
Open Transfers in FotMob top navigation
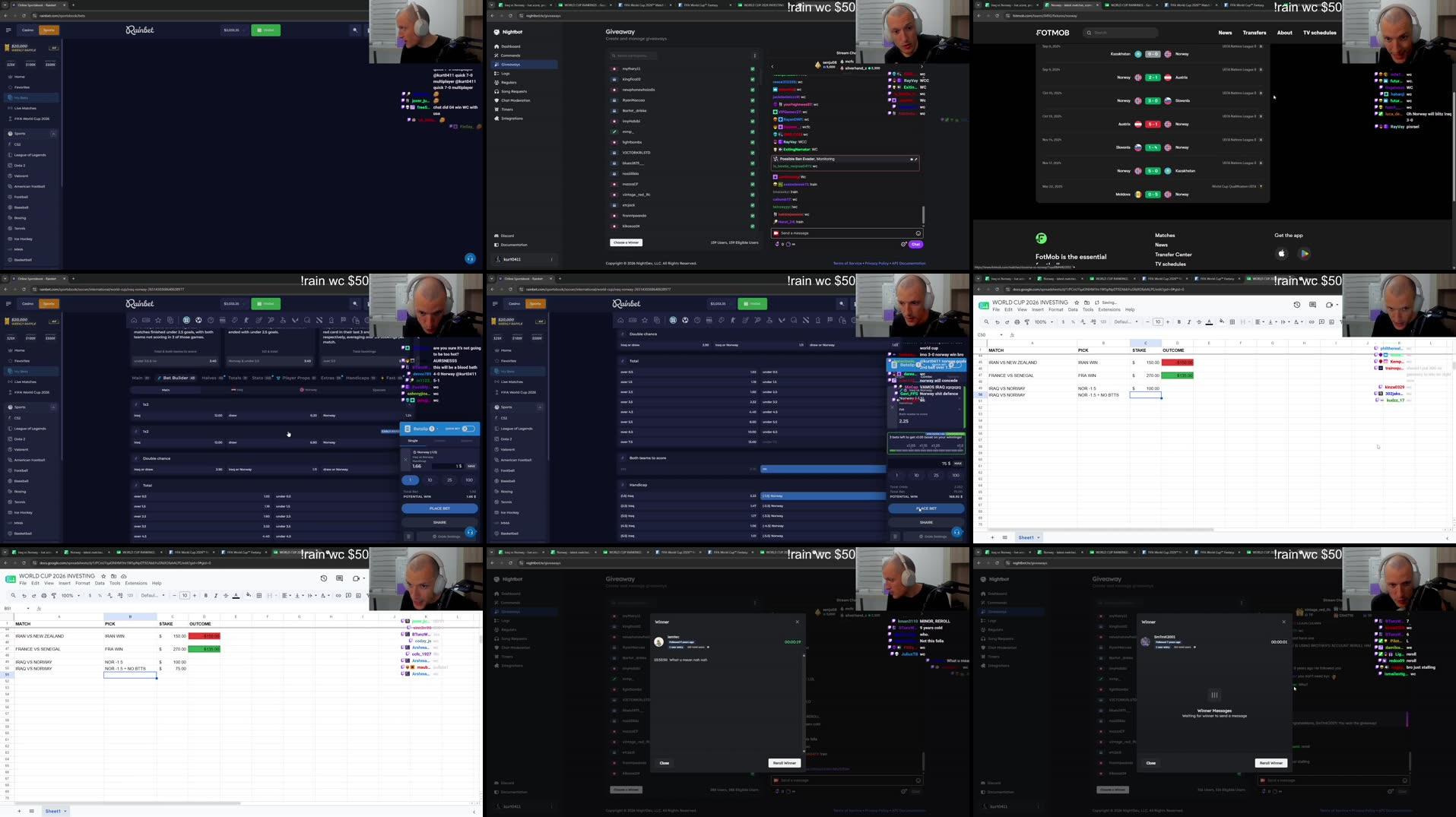coord(1254,33)
